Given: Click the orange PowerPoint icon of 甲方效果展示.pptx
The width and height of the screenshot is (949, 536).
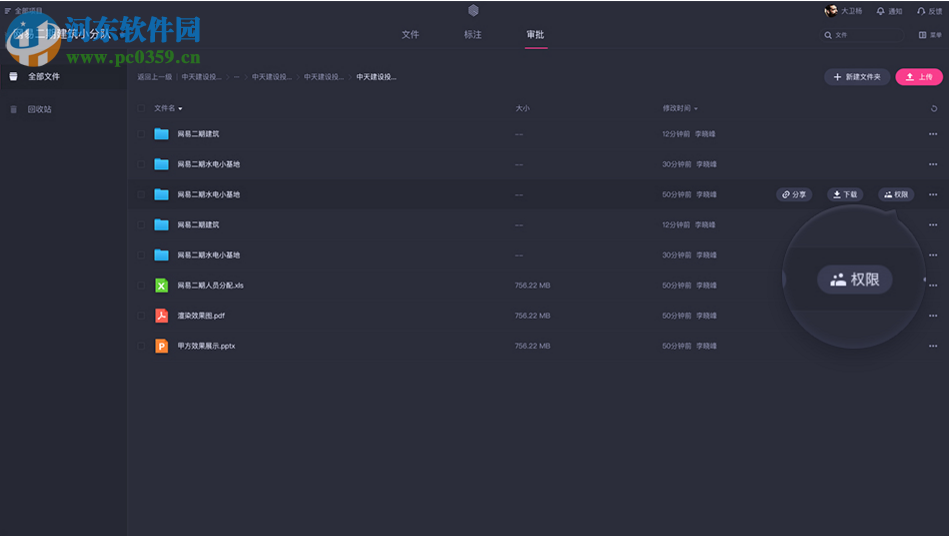Looking at the screenshot, I should click(161, 345).
